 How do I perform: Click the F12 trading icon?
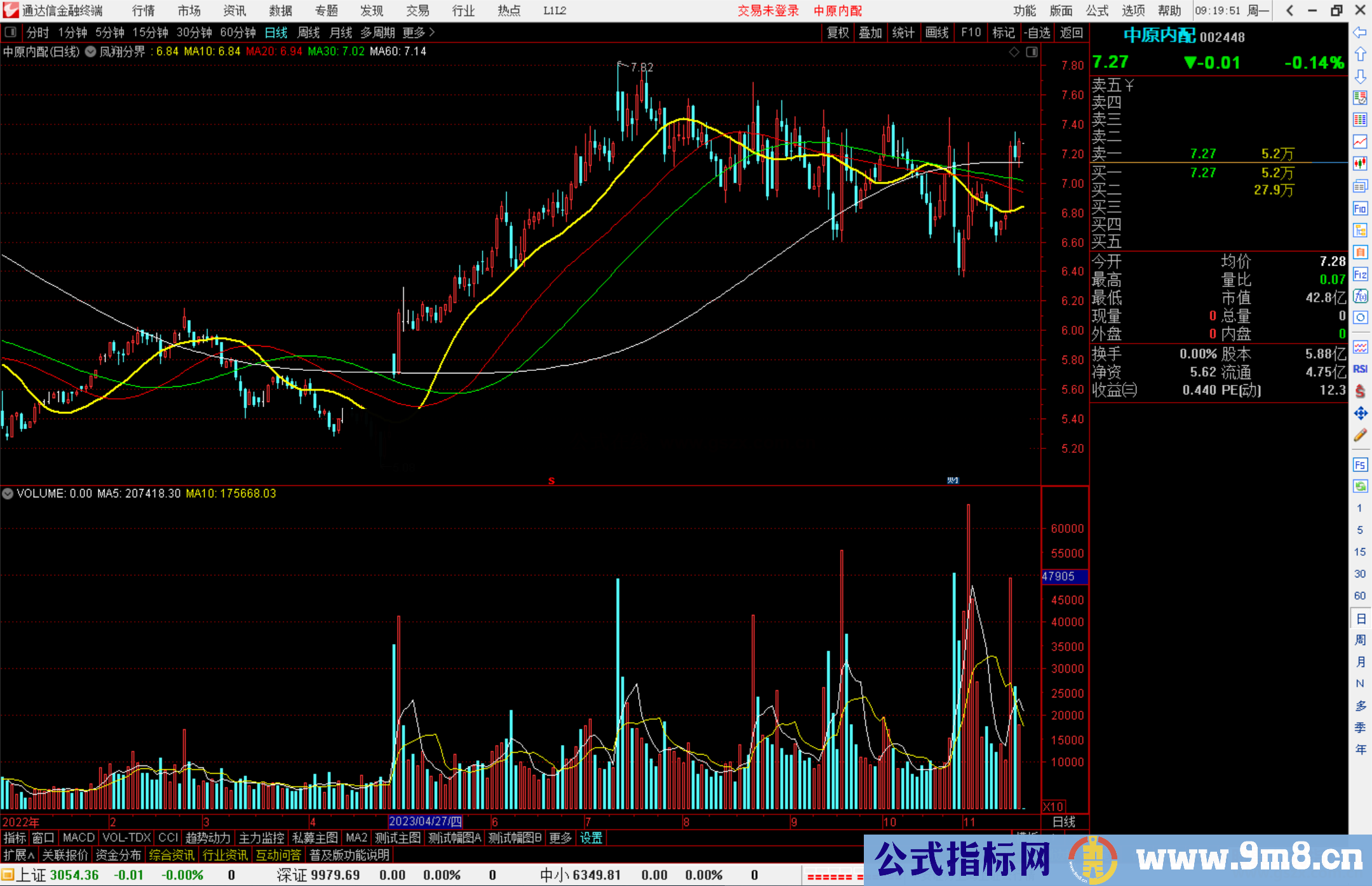(1360, 274)
